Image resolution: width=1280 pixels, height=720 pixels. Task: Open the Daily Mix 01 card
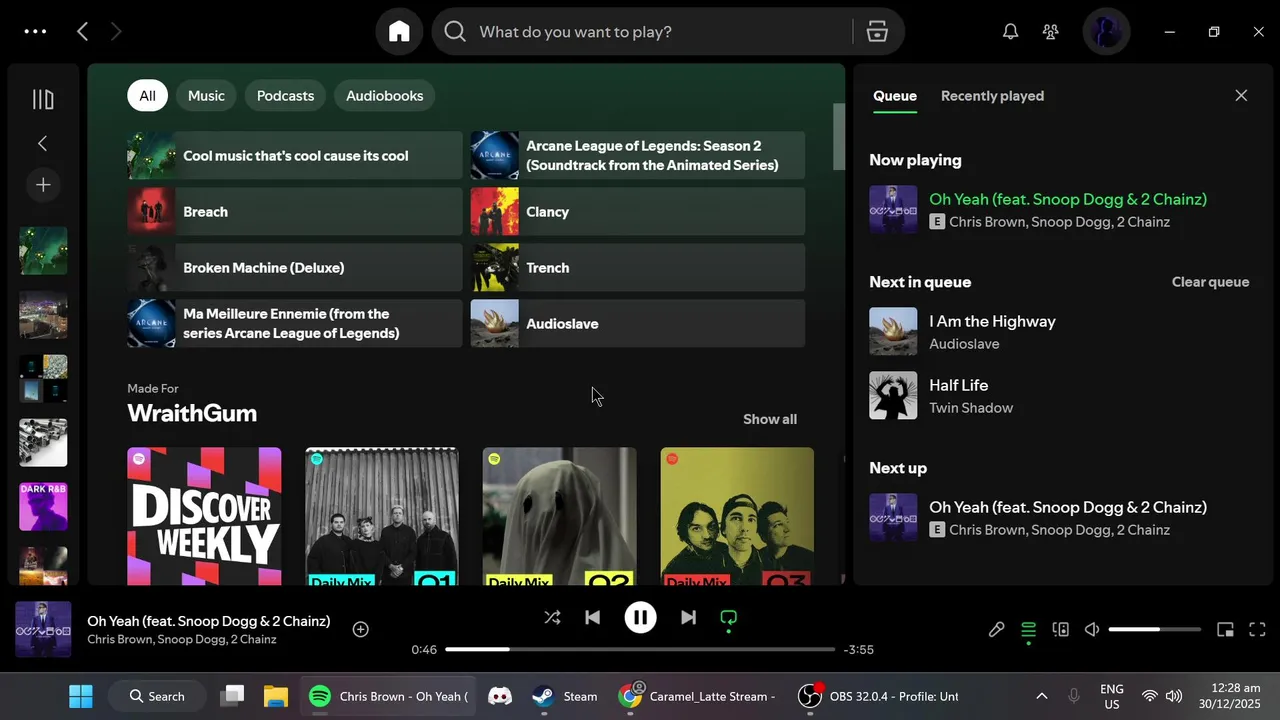pyautogui.click(x=382, y=516)
